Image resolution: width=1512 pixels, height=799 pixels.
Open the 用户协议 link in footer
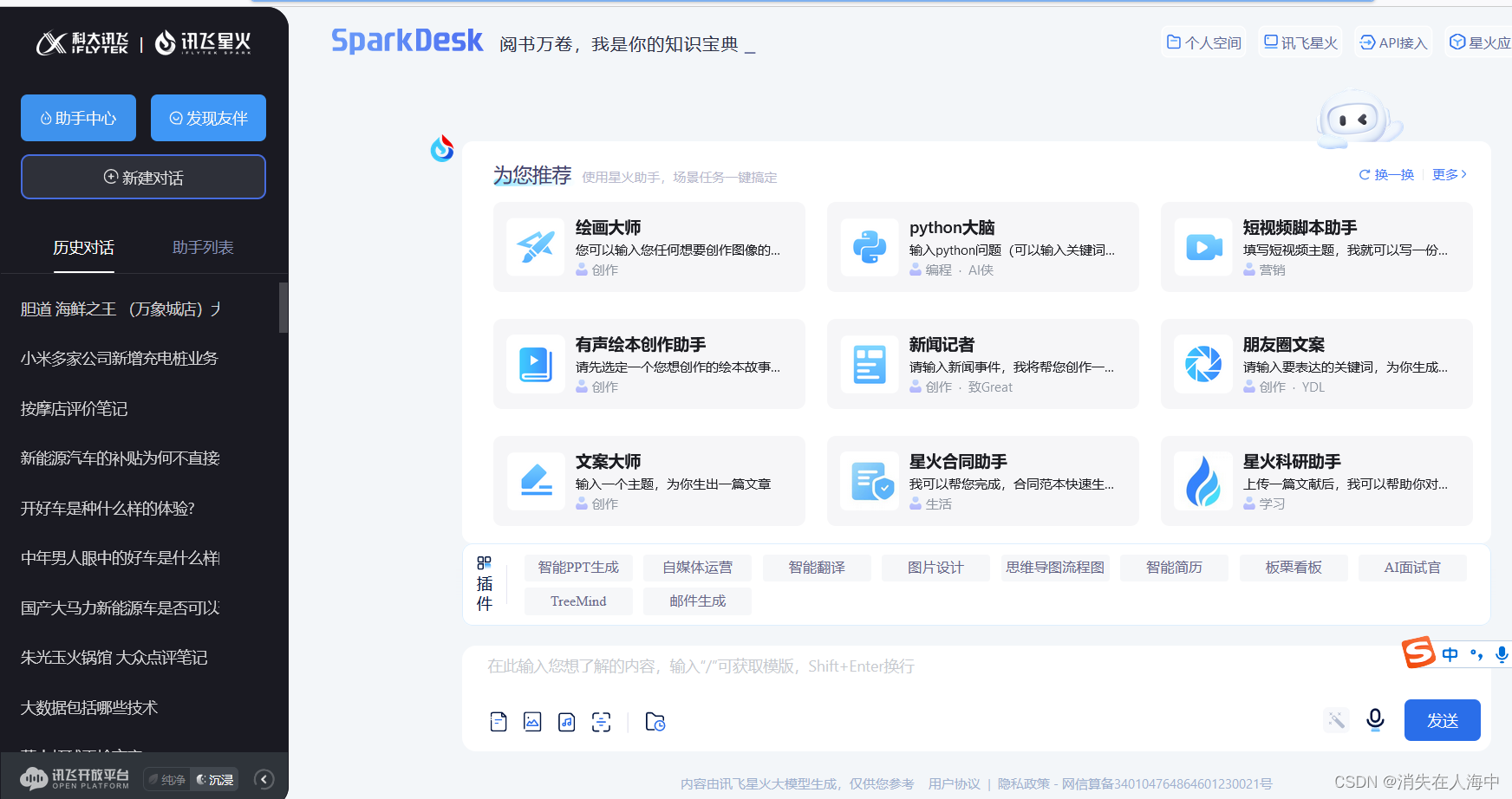954,783
